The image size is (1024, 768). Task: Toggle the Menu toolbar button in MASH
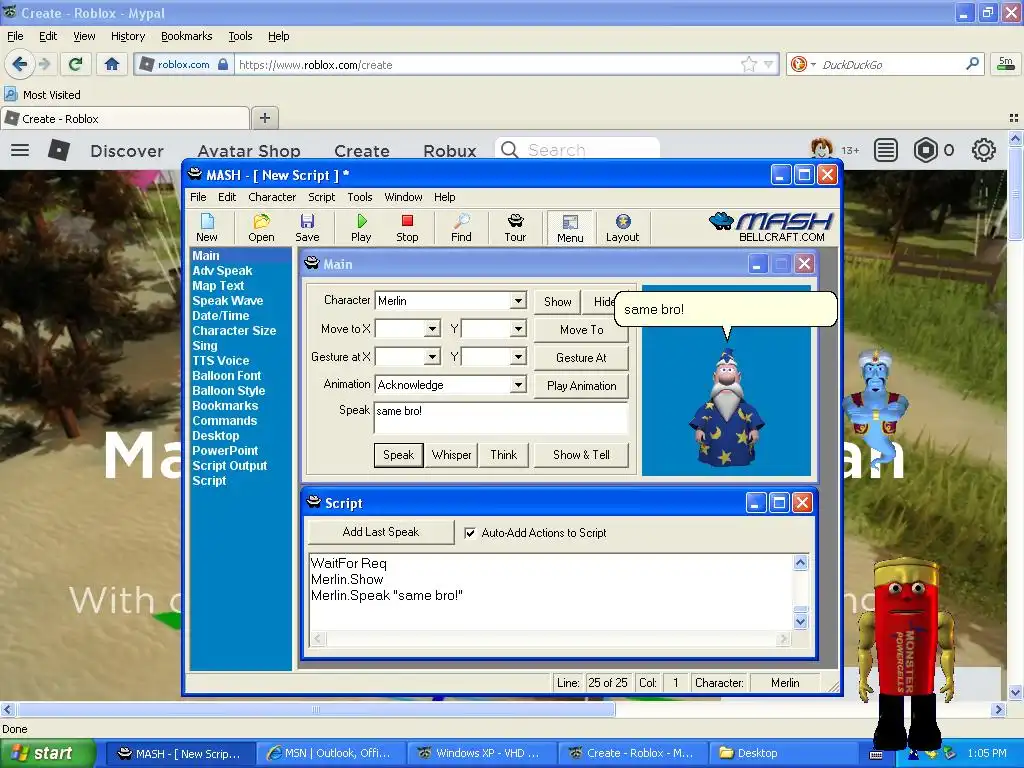point(569,227)
